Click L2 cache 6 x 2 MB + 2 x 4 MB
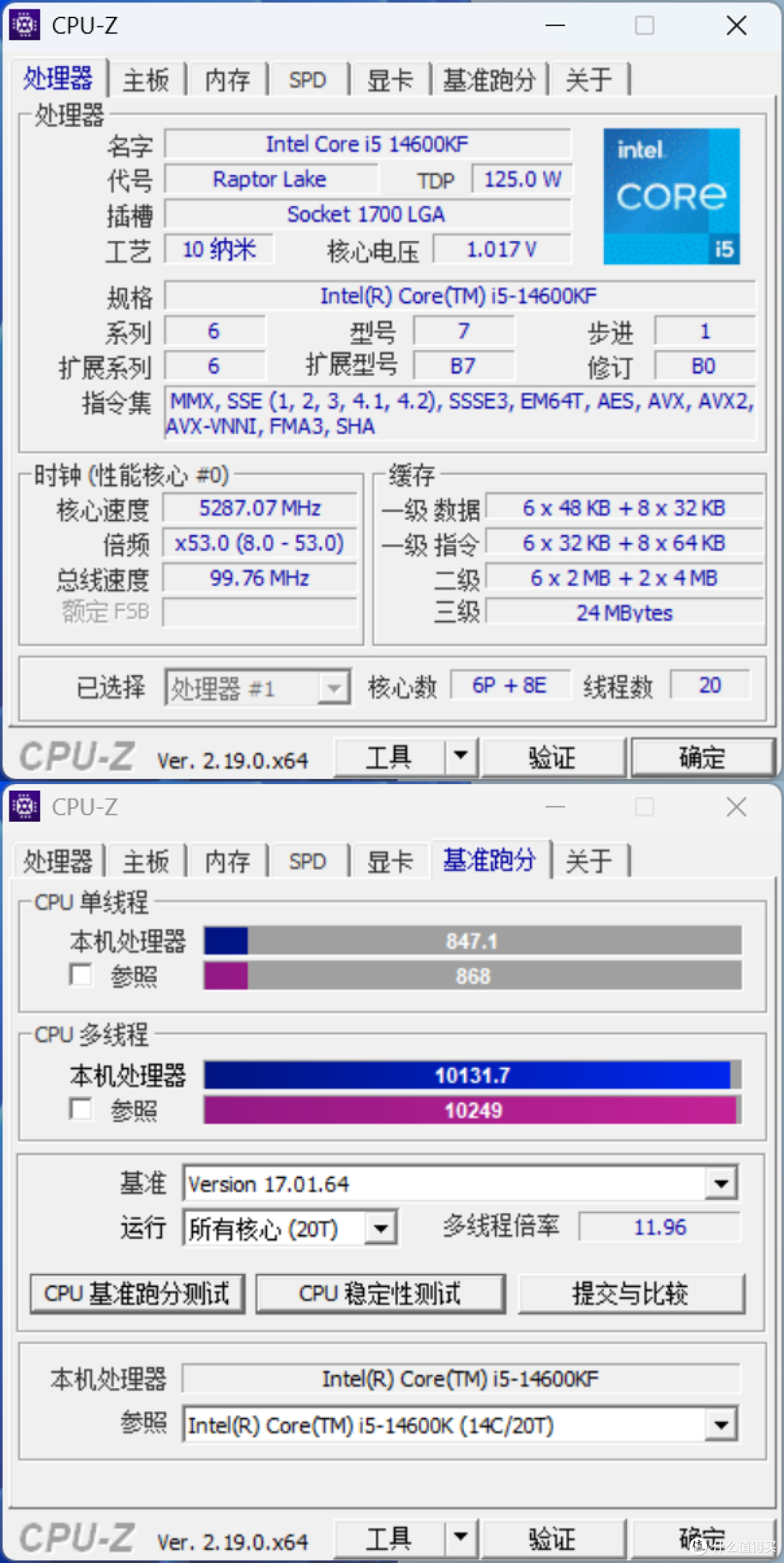This screenshot has width=784, height=1563. tap(624, 578)
